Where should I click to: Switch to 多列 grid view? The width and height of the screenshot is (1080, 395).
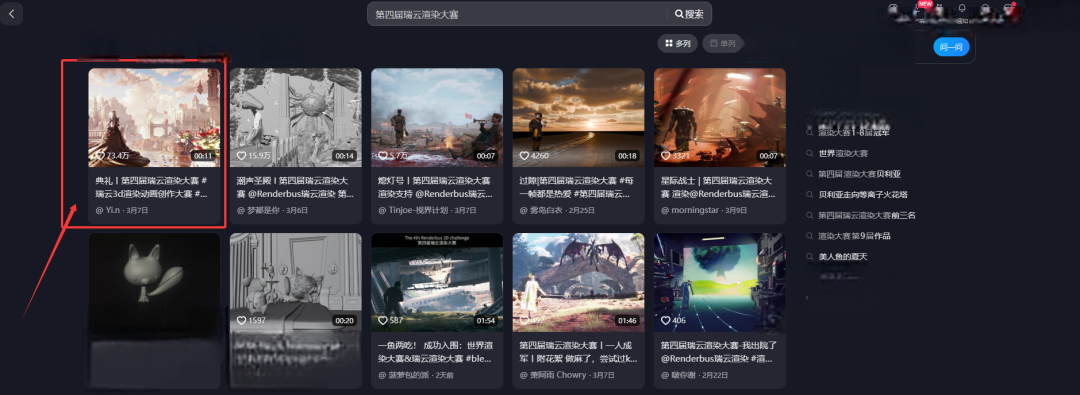(x=678, y=43)
